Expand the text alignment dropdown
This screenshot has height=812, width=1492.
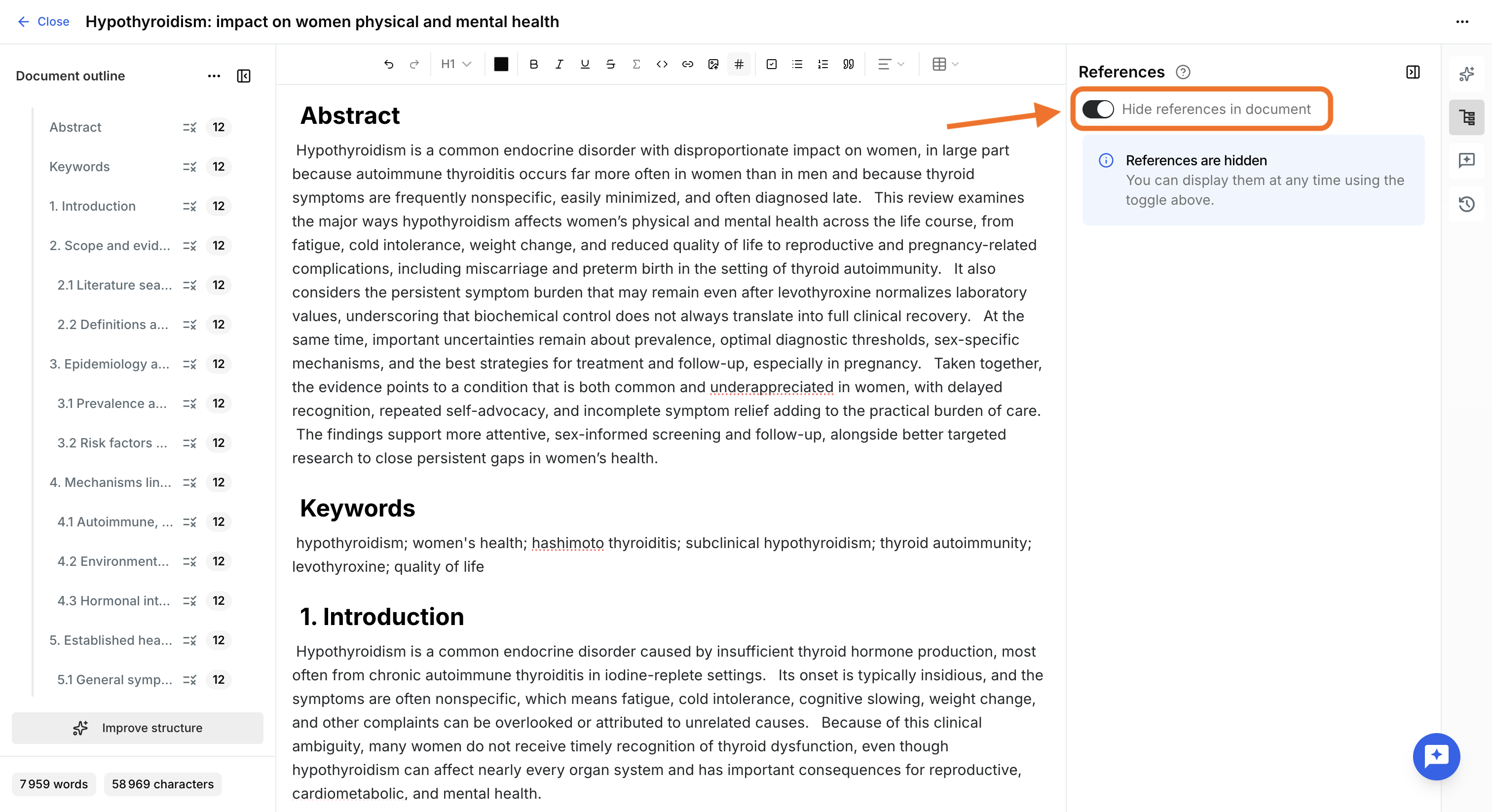[891, 64]
